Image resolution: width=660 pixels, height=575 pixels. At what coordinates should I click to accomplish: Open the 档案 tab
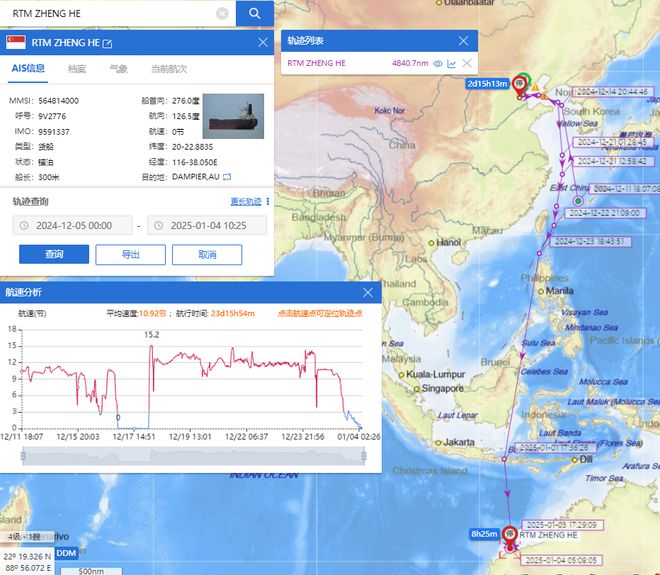(x=77, y=69)
